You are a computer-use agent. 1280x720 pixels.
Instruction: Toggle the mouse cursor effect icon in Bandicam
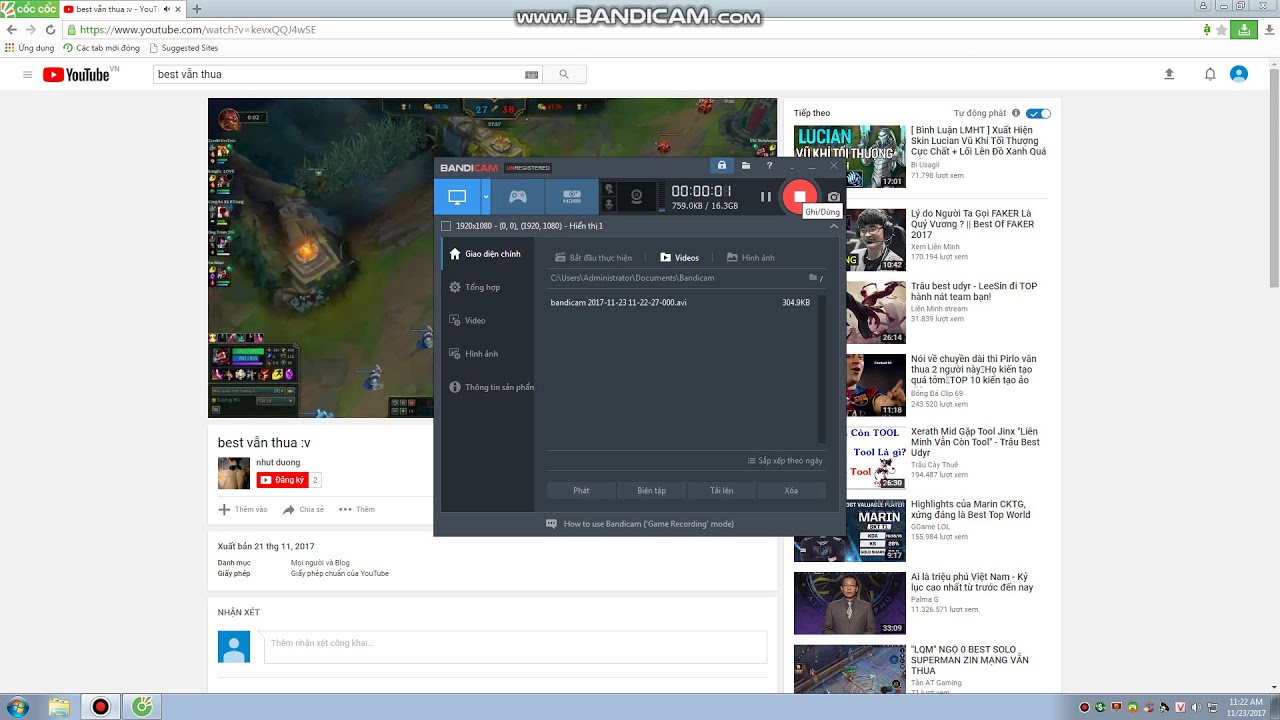click(x=608, y=189)
